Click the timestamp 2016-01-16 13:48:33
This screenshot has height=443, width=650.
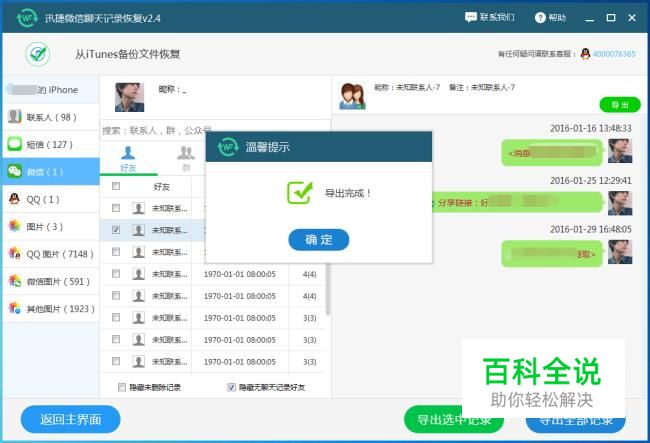tap(591, 128)
